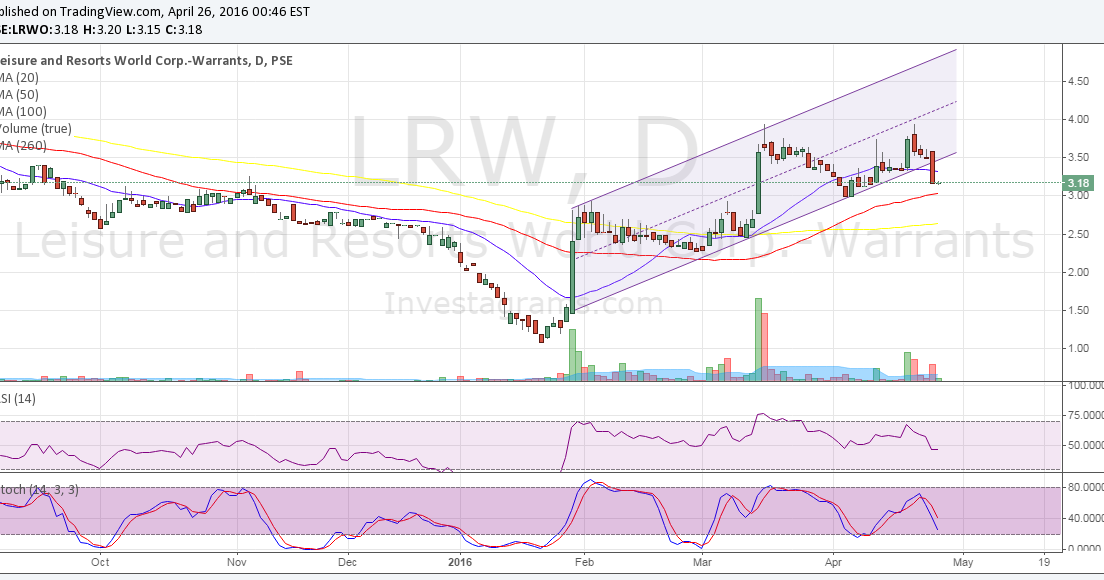
Task: Click the Oct label on time axis
Action: (x=101, y=562)
